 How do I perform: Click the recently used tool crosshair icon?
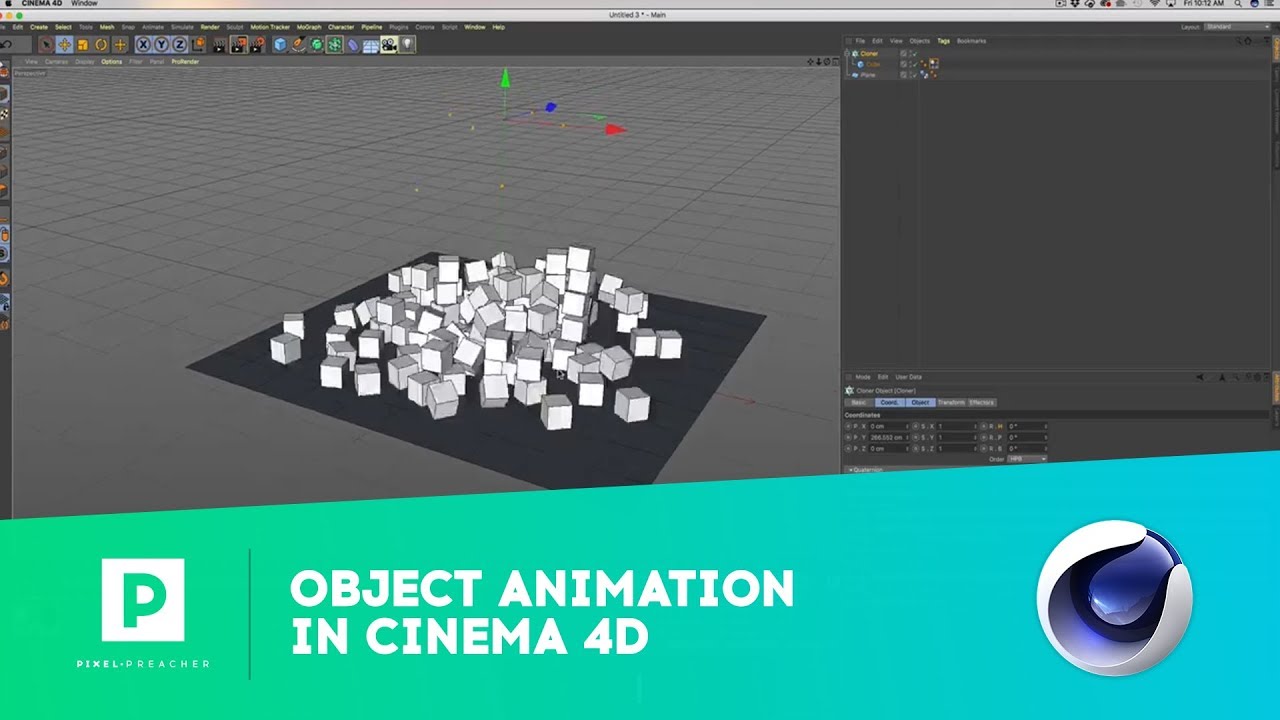(120, 44)
